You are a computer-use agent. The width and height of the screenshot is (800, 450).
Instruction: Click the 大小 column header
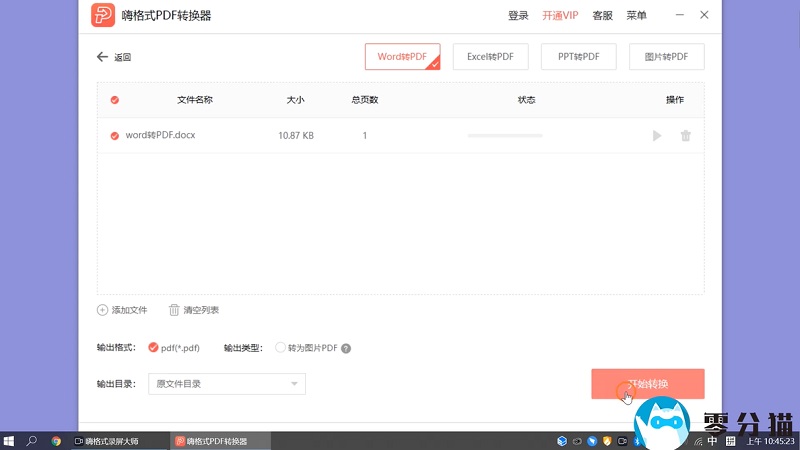coord(295,100)
